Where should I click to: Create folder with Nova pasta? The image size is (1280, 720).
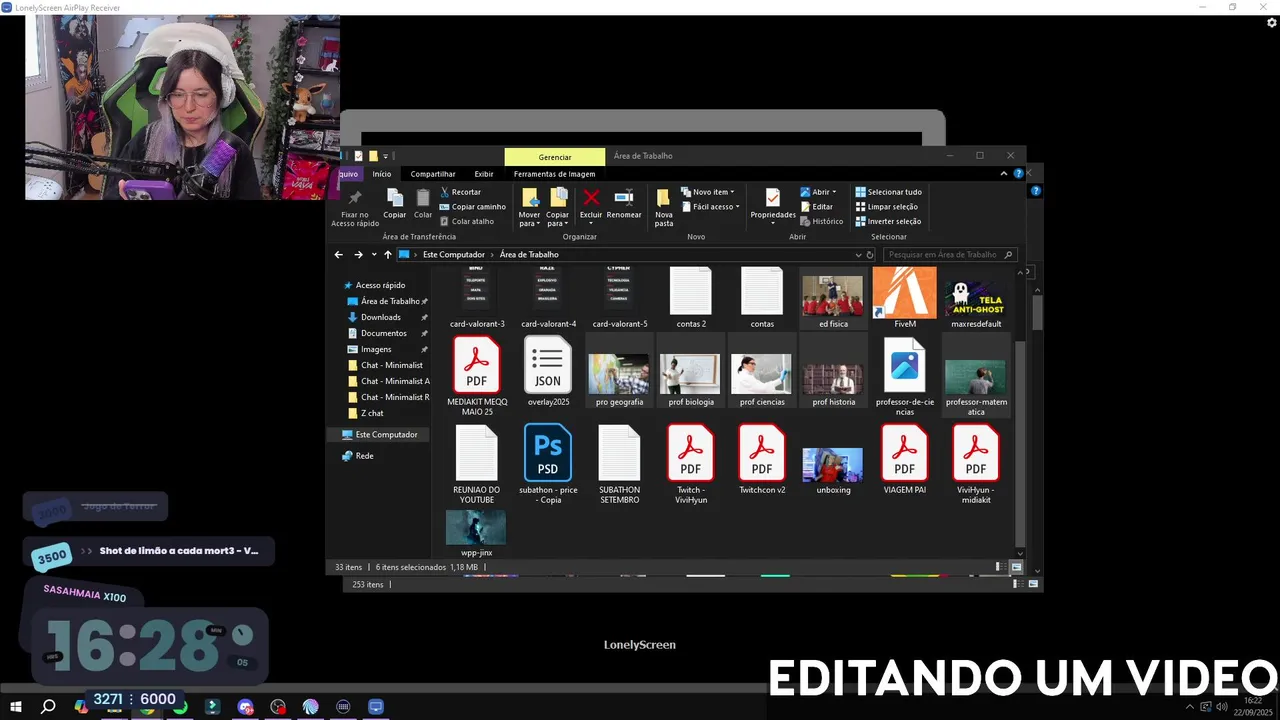click(x=664, y=206)
